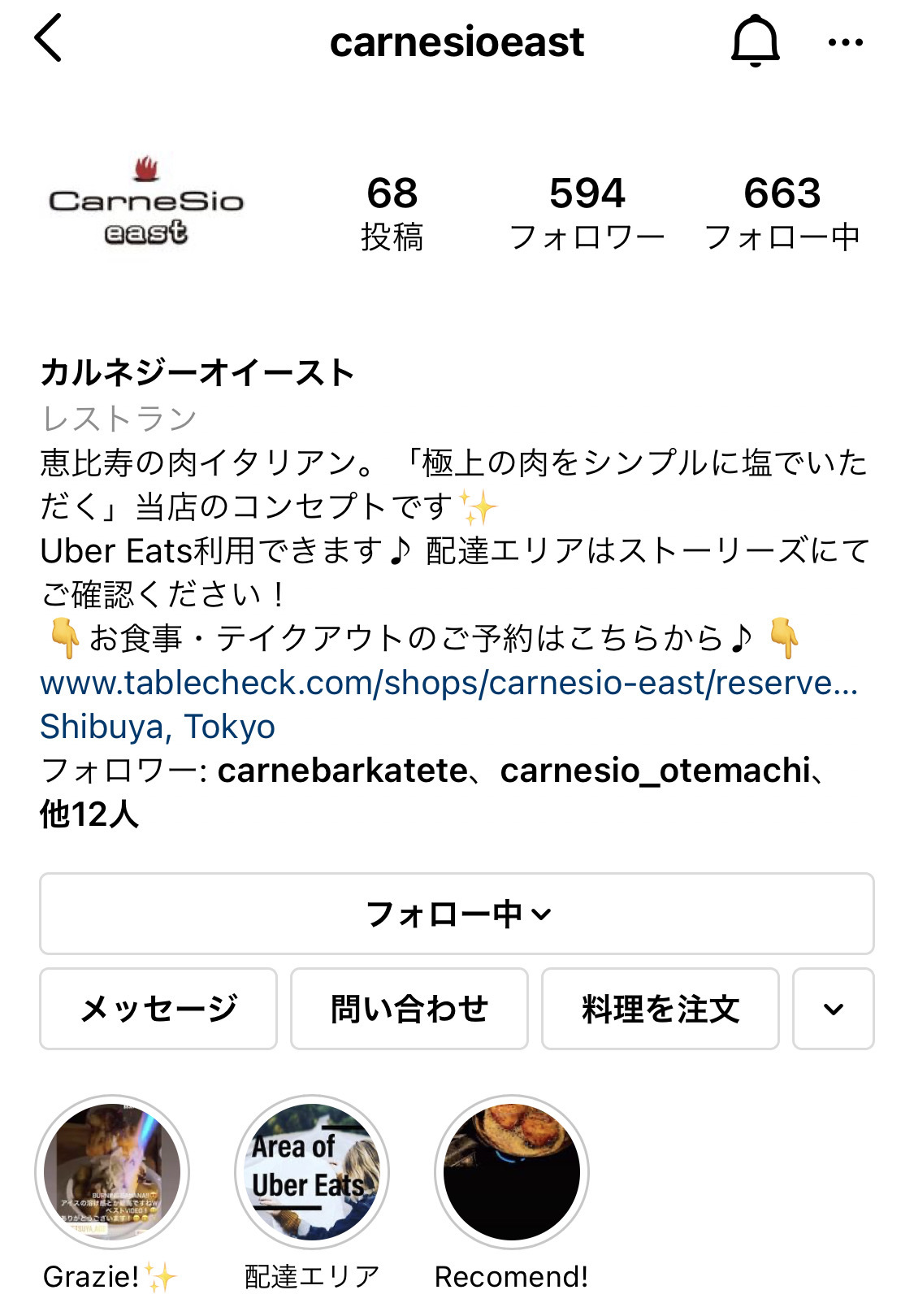Viewport: 914px width, 1316px height.
Task: Expand the フォロー中 following dropdown
Action: coord(457,914)
